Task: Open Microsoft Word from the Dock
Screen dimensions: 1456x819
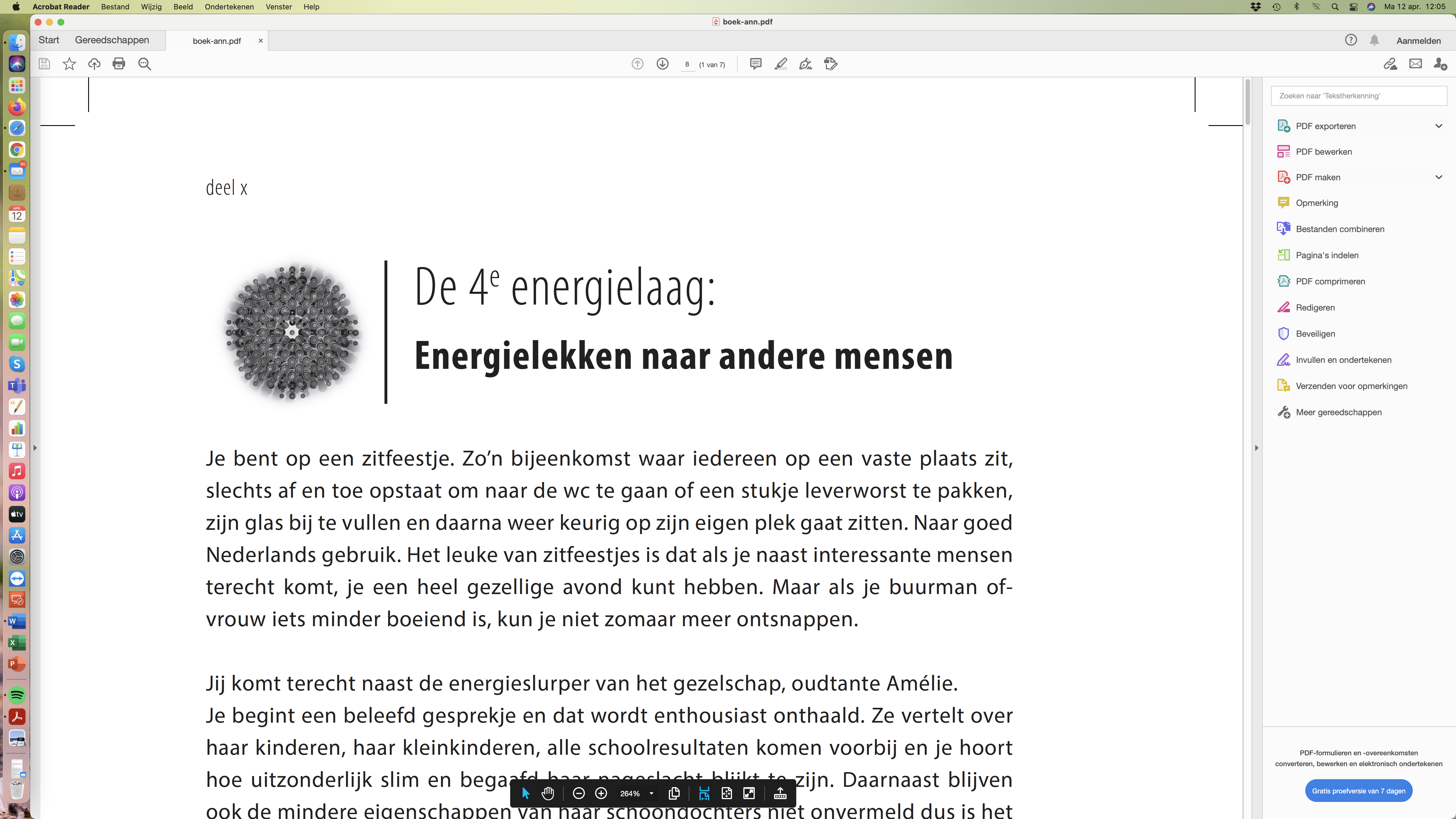Action: pyautogui.click(x=17, y=621)
